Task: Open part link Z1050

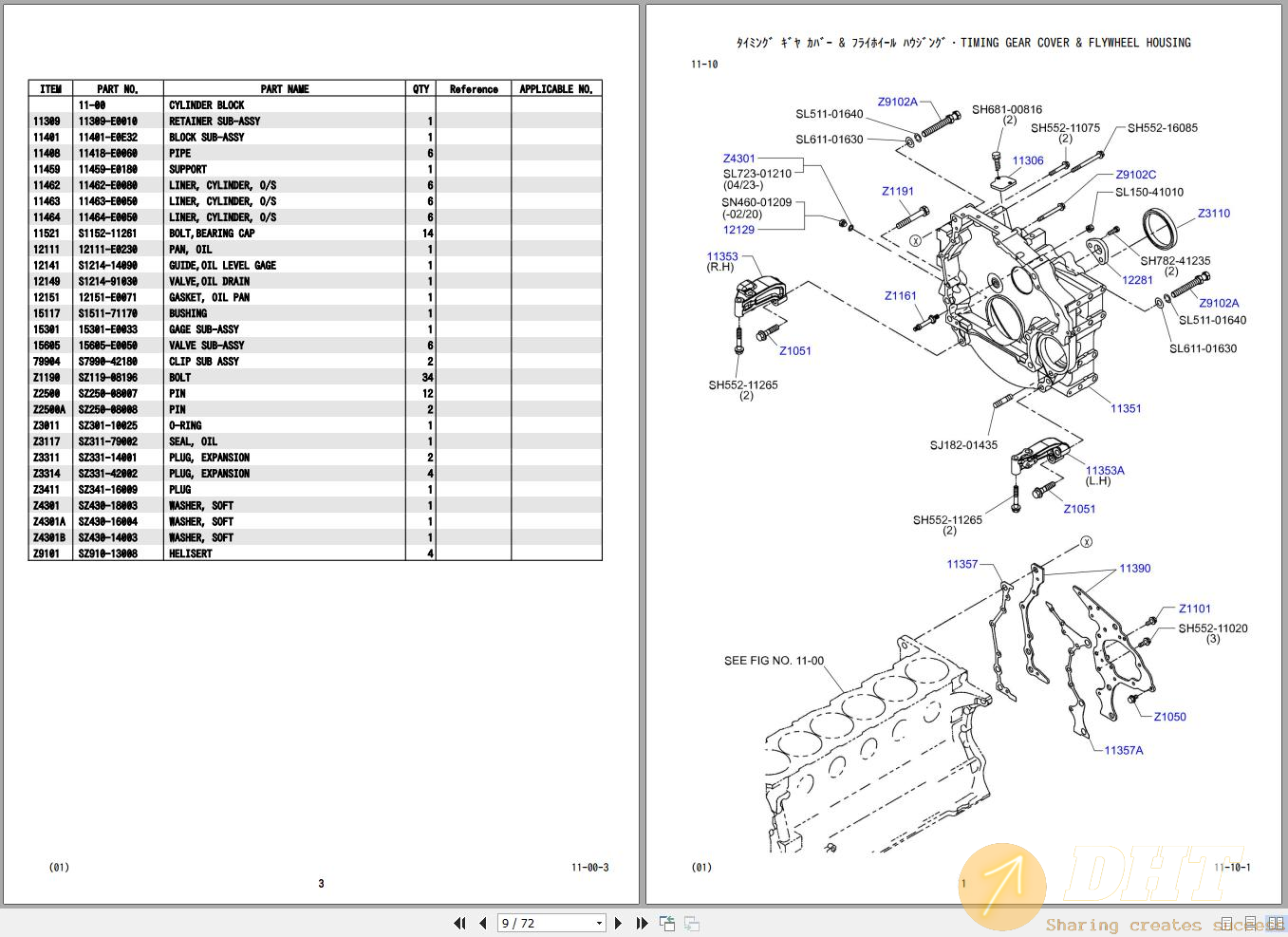Action: pyautogui.click(x=1170, y=717)
